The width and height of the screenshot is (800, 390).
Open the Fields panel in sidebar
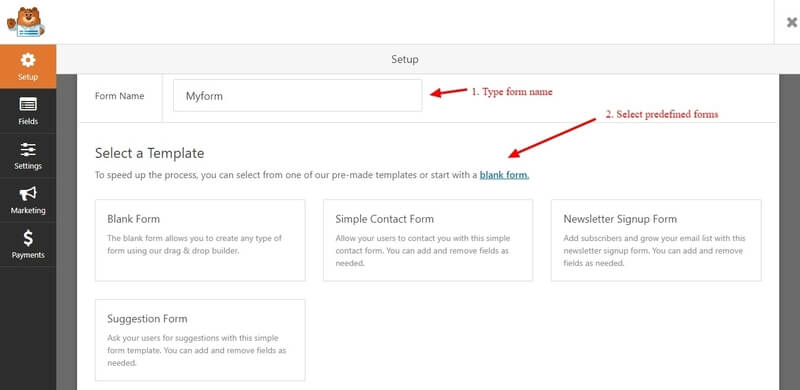click(28, 111)
